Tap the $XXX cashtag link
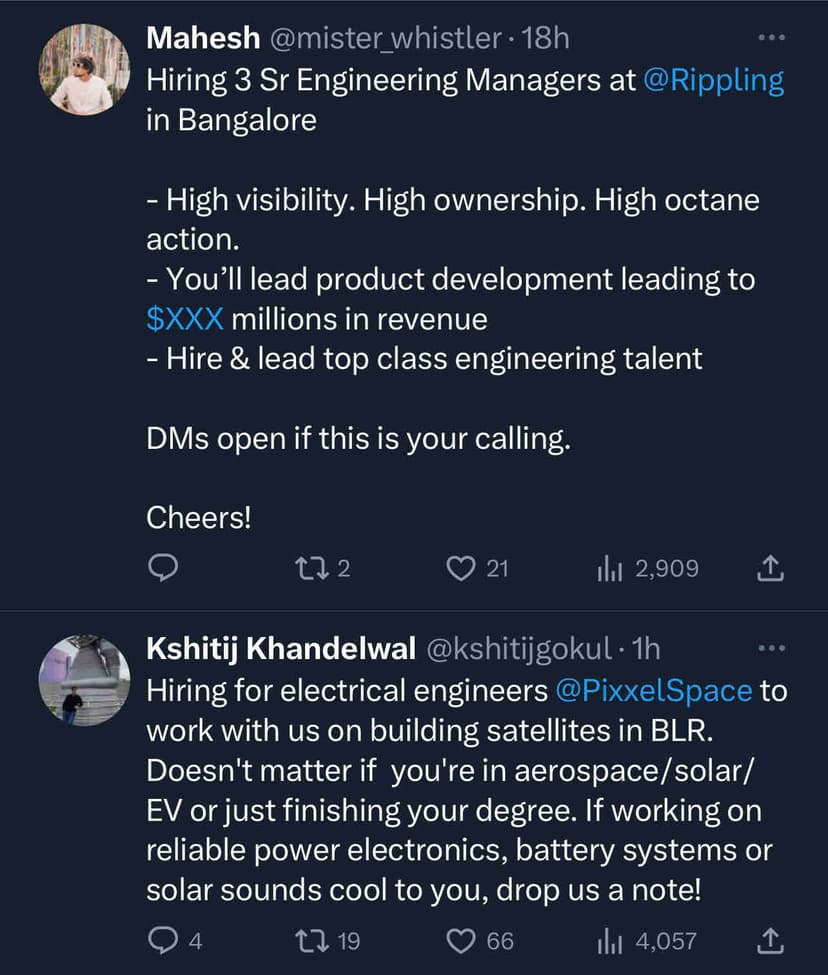 click(x=185, y=319)
